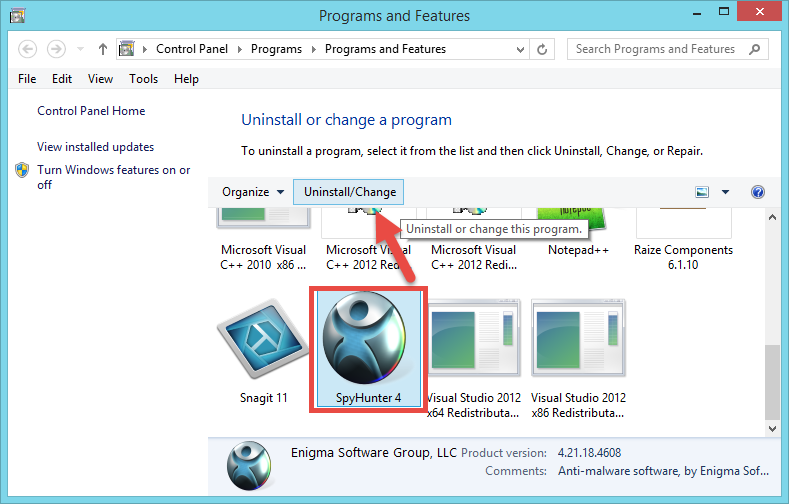Open the View menu
The height and width of the screenshot is (504, 789).
pyautogui.click(x=100, y=79)
